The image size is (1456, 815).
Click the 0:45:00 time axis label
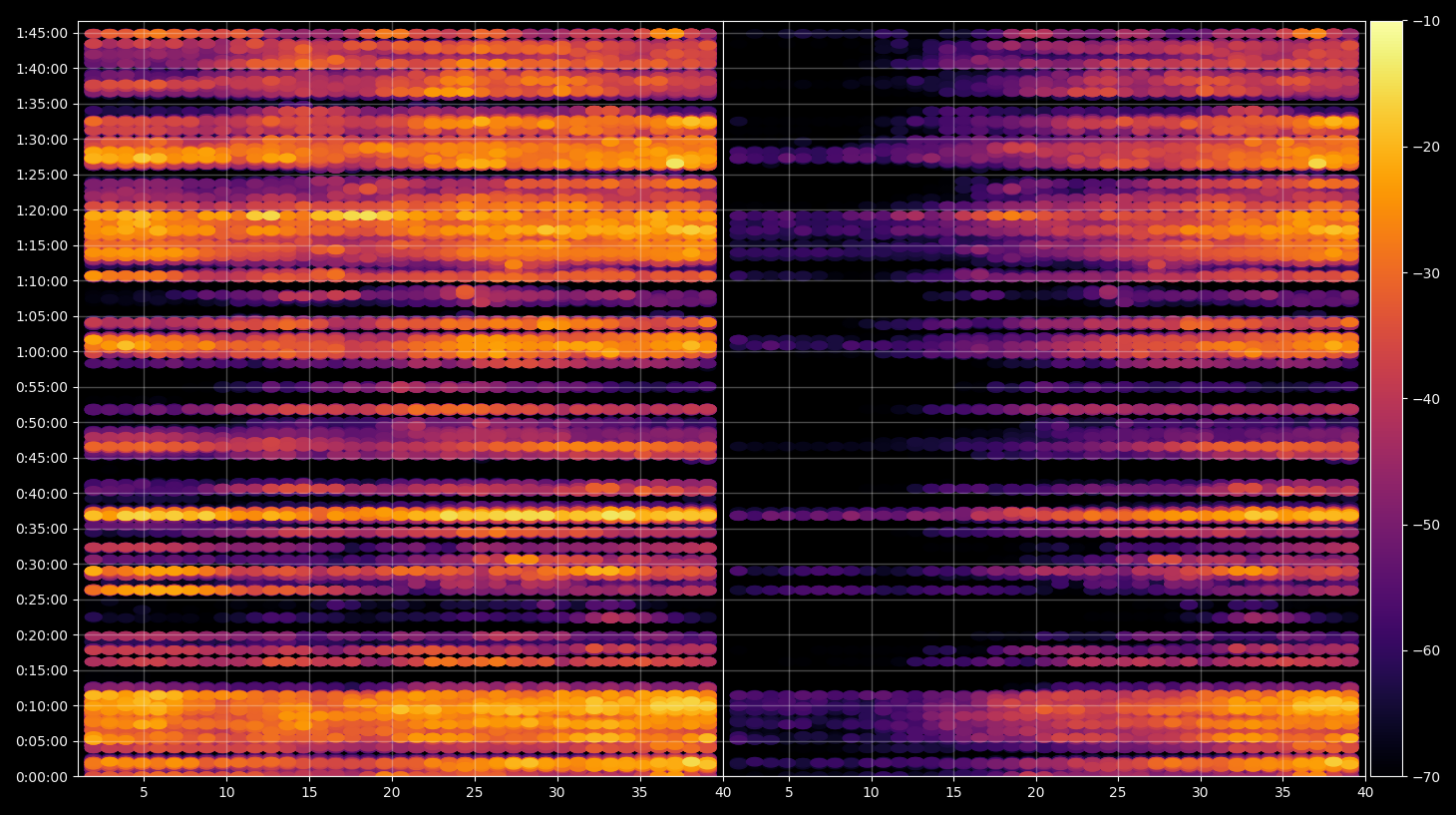tap(42, 458)
